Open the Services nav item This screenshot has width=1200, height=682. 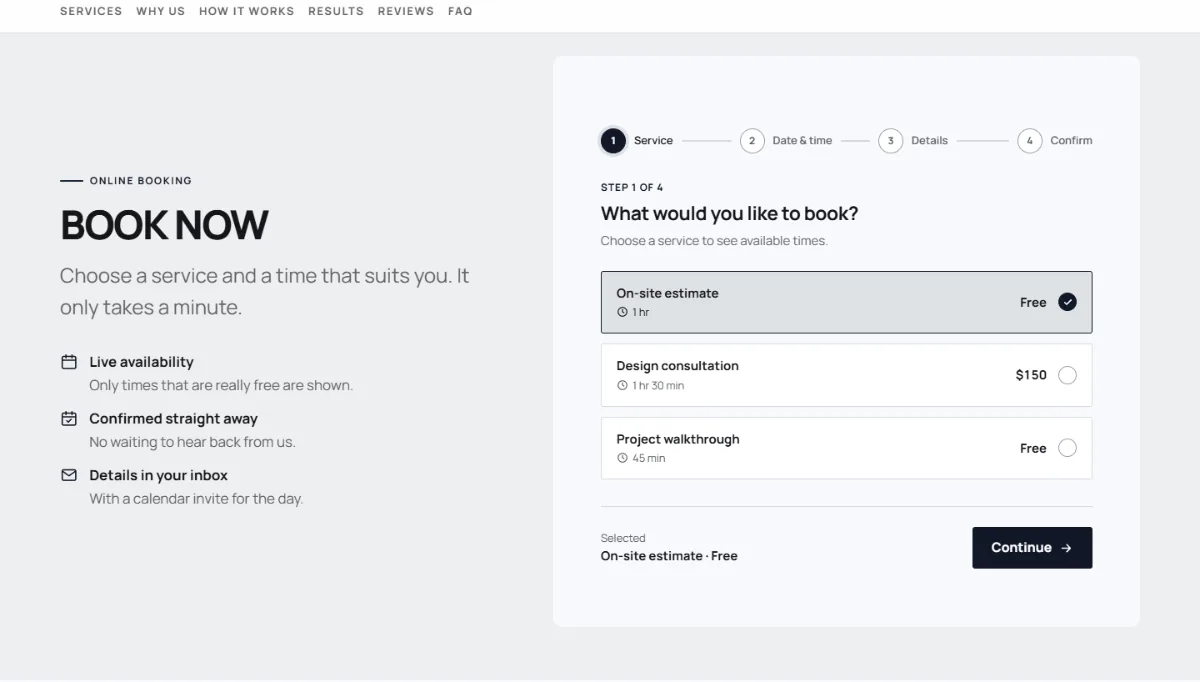91,11
